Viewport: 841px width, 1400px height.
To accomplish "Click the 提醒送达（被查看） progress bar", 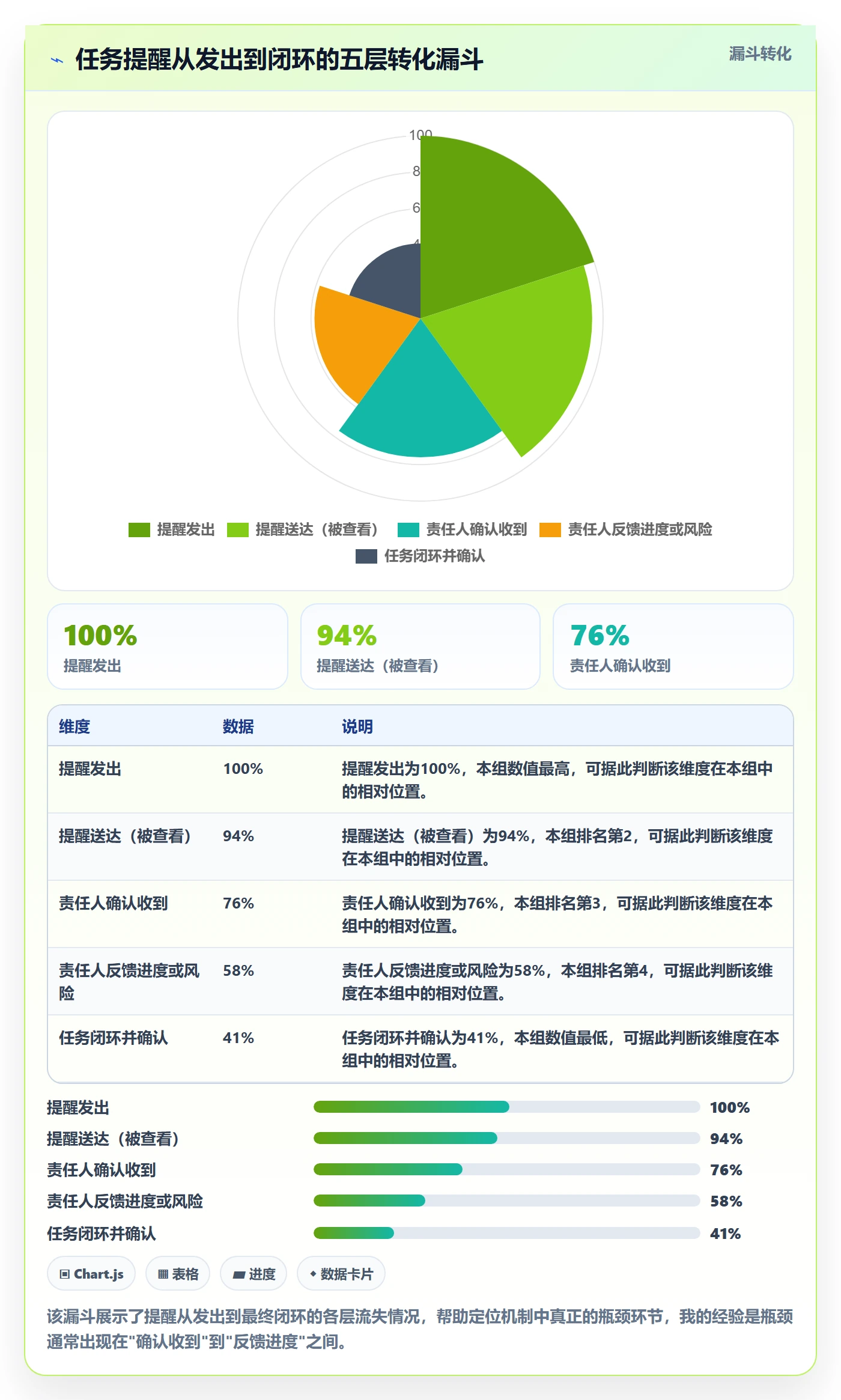I will coord(507,1138).
